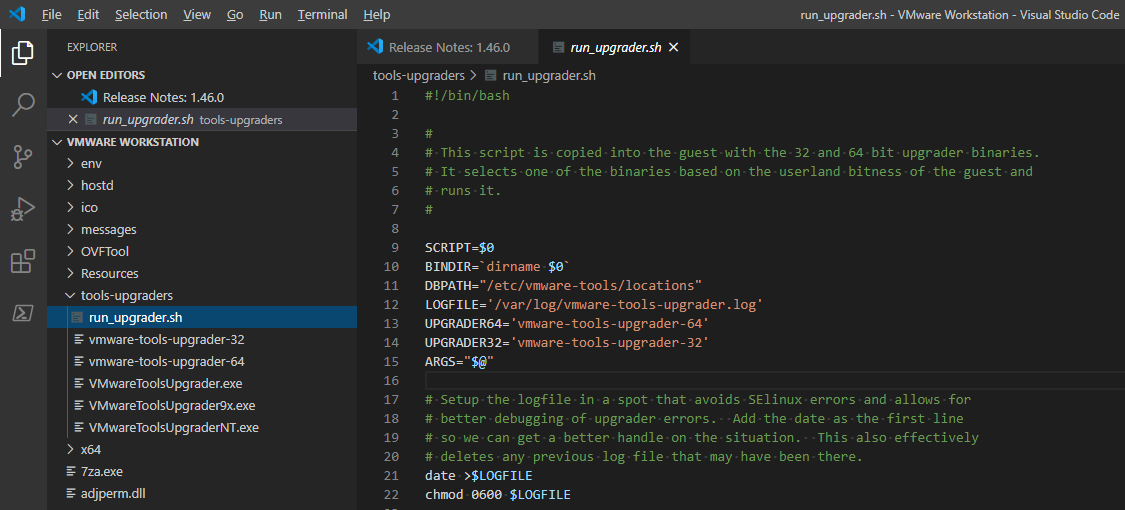Image resolution: width=1125 pixels, height=510 pixels.
Task: Click the file icon on run_upgrader.sh tab
Action: pos(557,48)
